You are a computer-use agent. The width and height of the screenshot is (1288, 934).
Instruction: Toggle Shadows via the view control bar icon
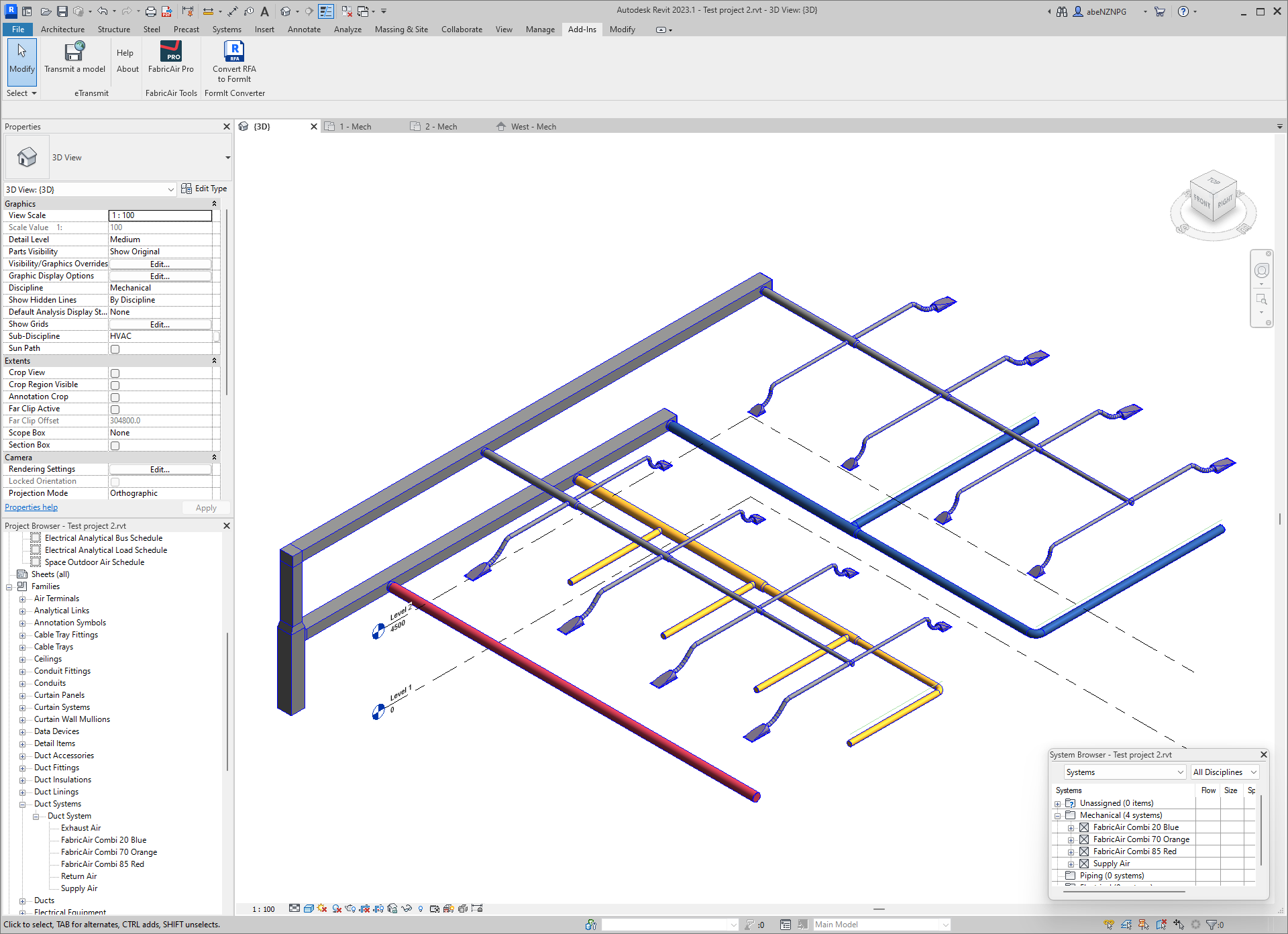tap(337, 909)
